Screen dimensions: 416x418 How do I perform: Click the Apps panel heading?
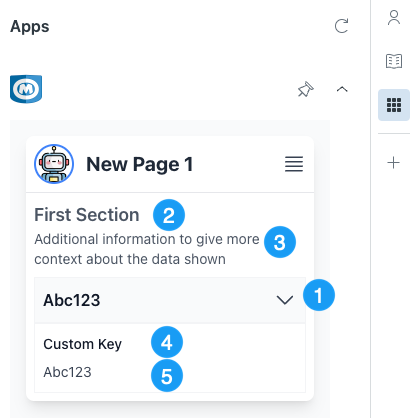point(30,27)
